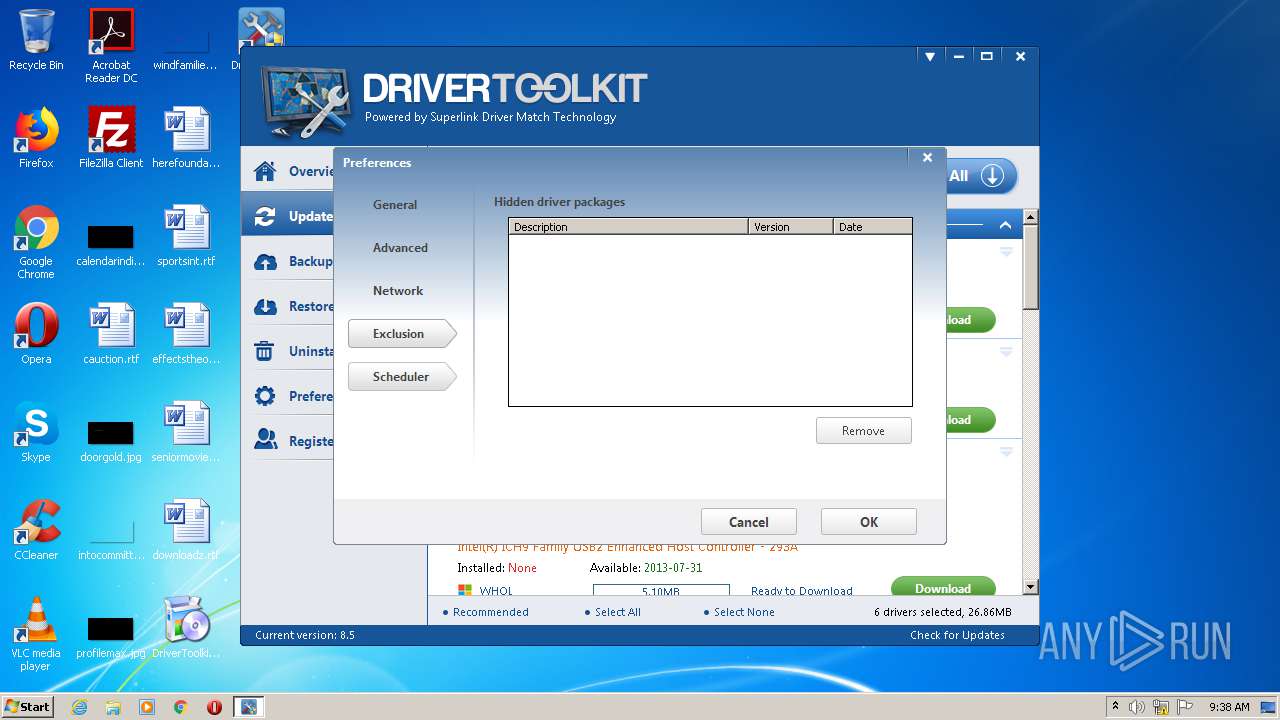The width and height of the screenshot is (1280, 720).
Task: Click the Start button
Action: [28, 707]
